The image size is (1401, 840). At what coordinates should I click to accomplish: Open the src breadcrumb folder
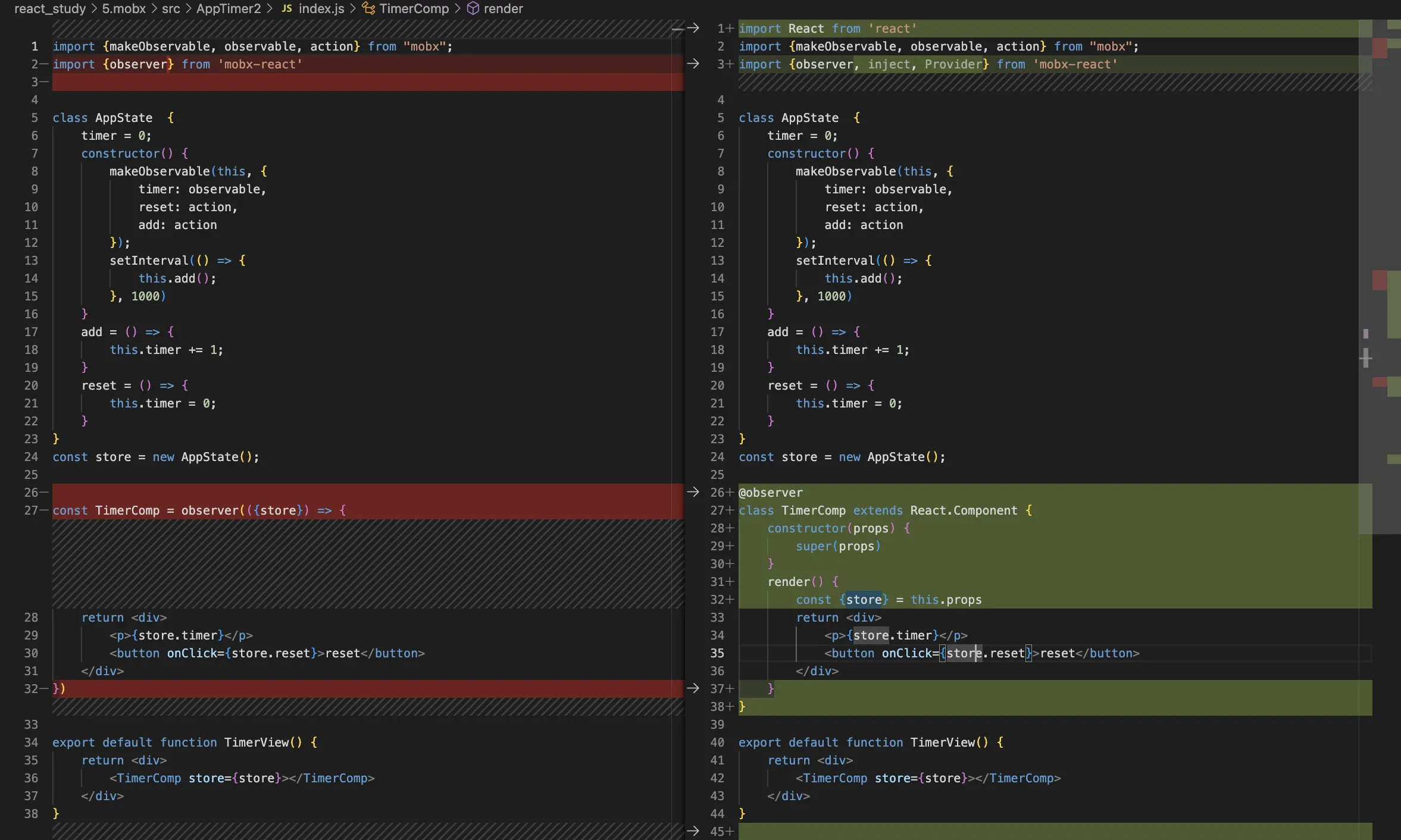pos(171,8)
